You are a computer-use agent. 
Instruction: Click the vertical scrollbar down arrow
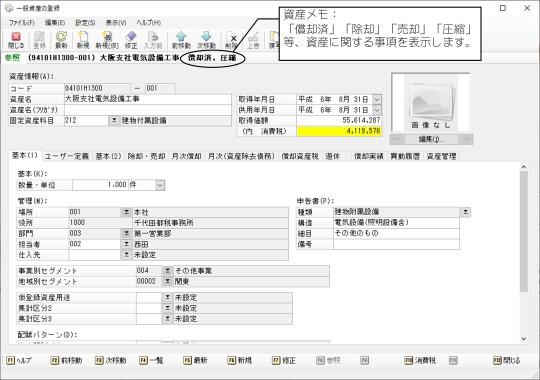pyautogui.click(x=524, y=339)
